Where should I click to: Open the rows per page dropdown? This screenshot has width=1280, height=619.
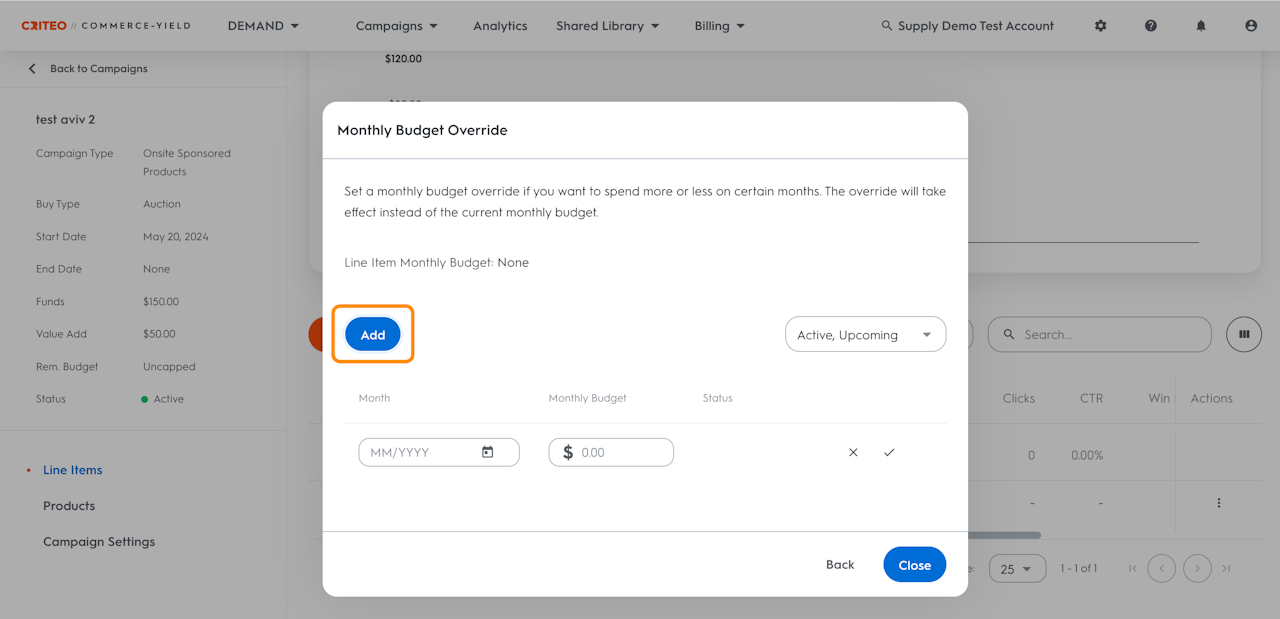tap(1017, 568)
